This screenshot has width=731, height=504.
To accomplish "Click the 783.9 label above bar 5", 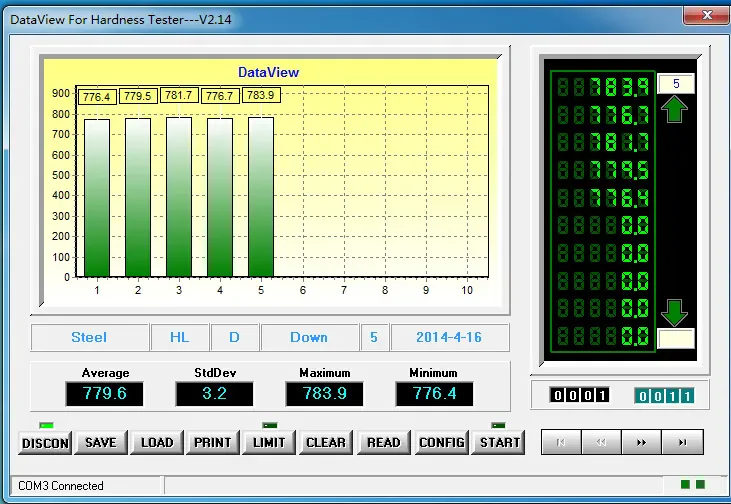I will tap(261, 95).
